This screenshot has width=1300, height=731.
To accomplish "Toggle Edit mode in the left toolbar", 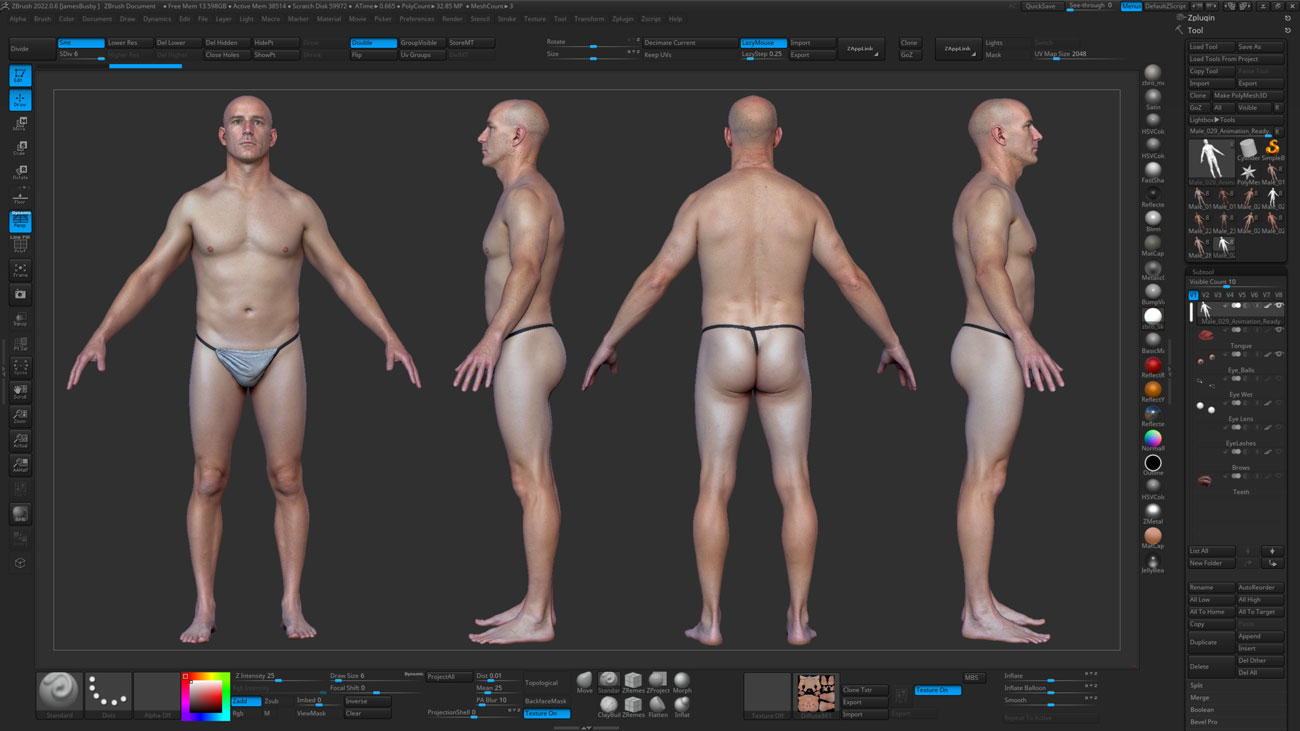I will click(19, 75).
